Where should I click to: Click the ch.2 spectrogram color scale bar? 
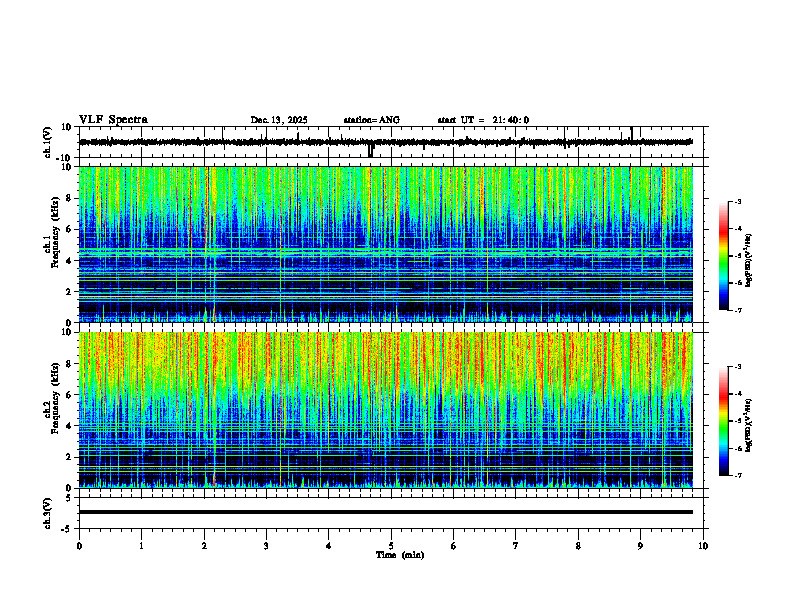[724, 421]
